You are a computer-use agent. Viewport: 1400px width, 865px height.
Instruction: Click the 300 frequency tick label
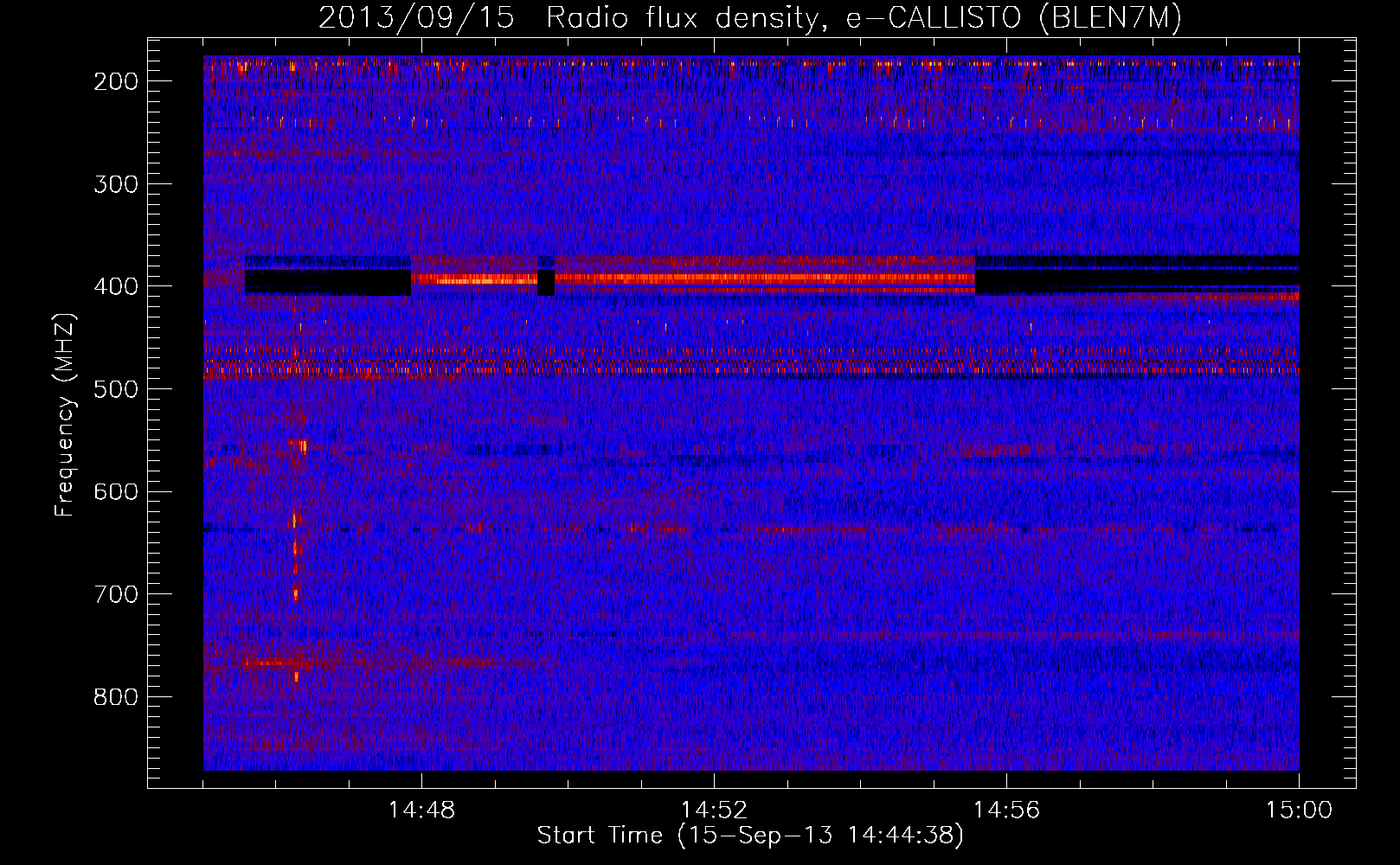point(115,184)
